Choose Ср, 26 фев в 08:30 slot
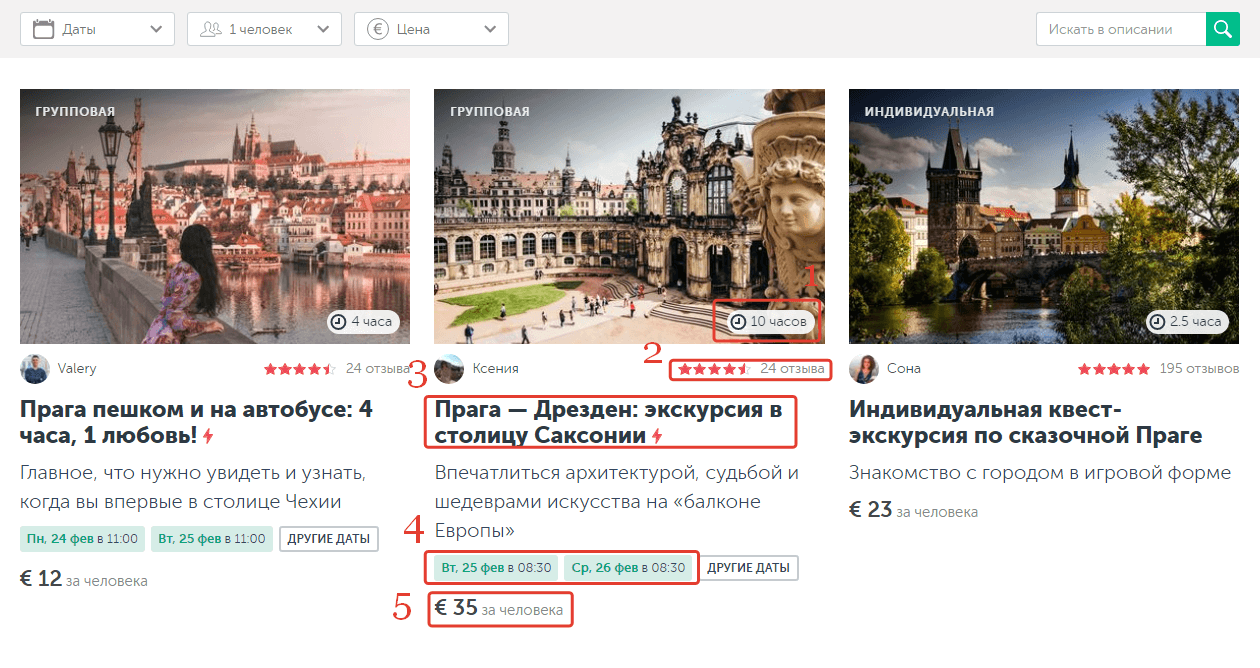Image resolution: width=1260 pixels, height=668 pixels. click(x=628, y=568)
